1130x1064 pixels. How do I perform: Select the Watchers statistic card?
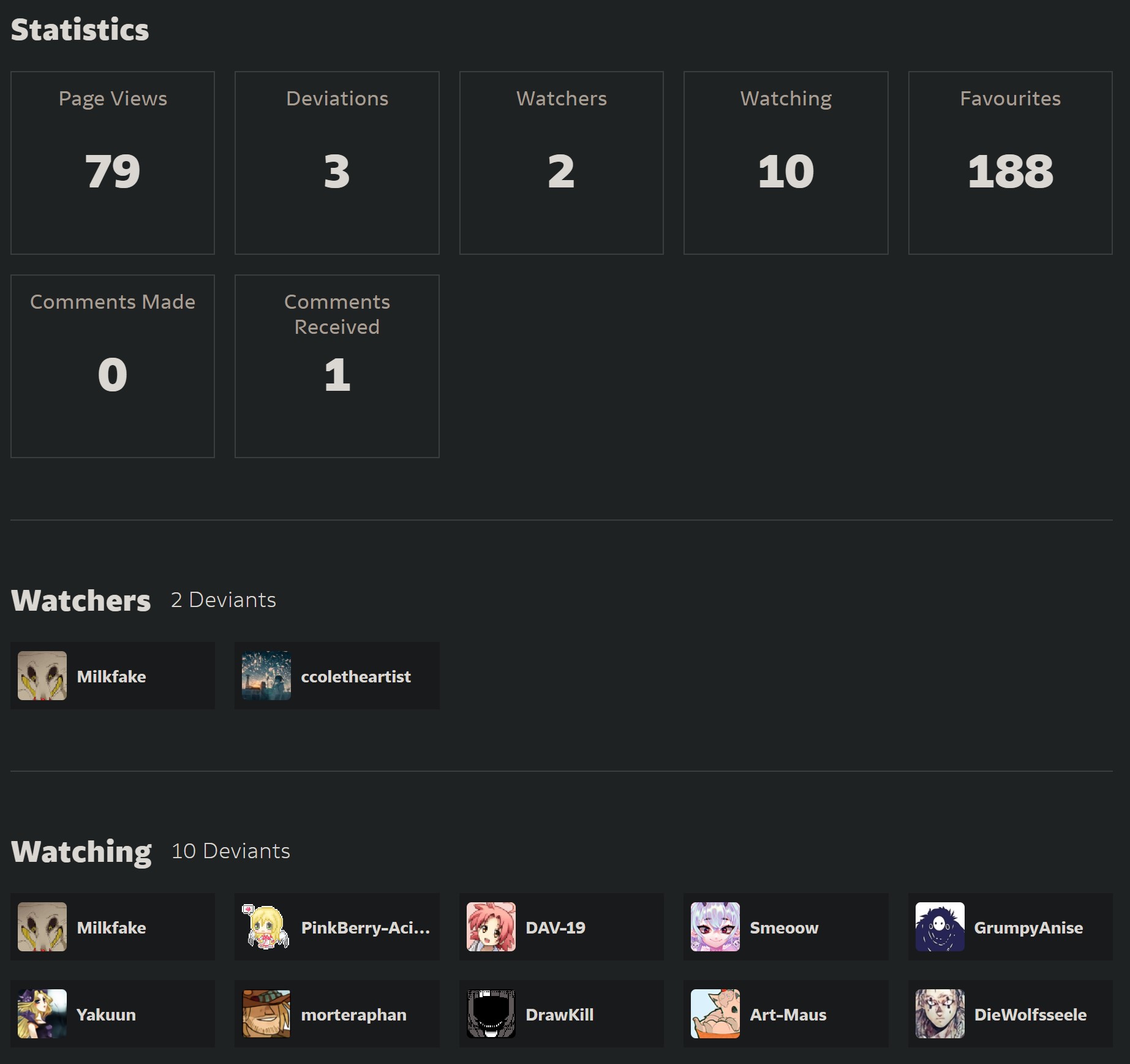click(x=561, y=163)
